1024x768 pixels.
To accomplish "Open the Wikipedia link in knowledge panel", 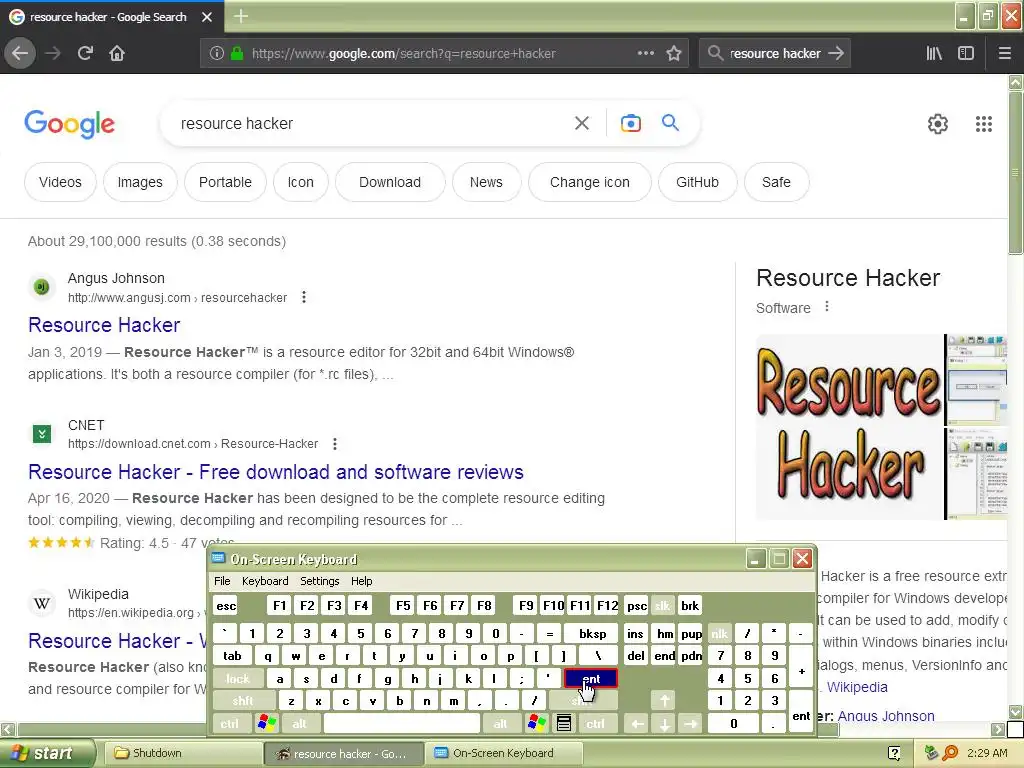I will tap(857, 687).
